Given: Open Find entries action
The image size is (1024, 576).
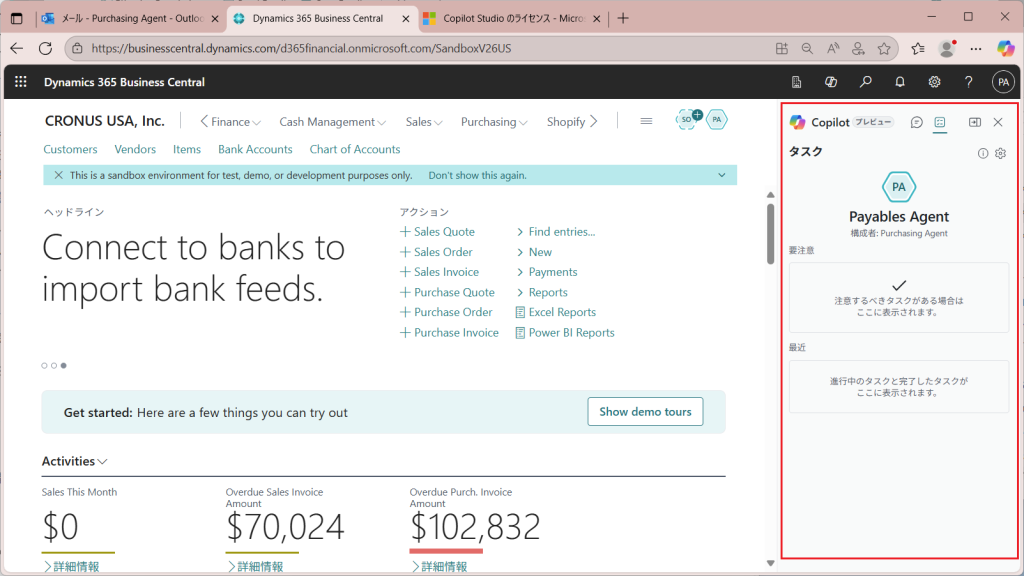Looking at the screenshot, I should (x=556, y=232).
